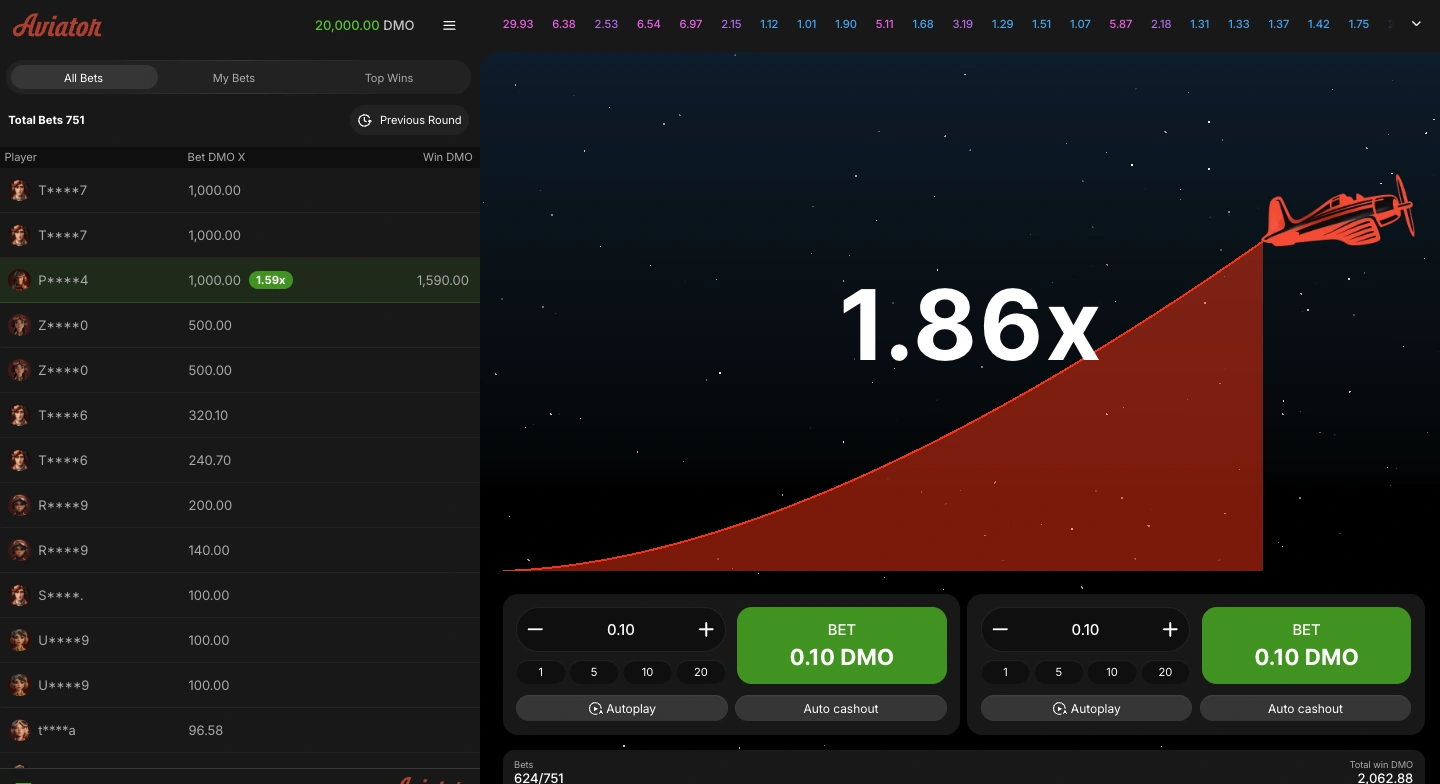Click the 1.59x cashout badge
This screenshot has height=784, width=1440.
pyautogui.click(x=271, y=280)
